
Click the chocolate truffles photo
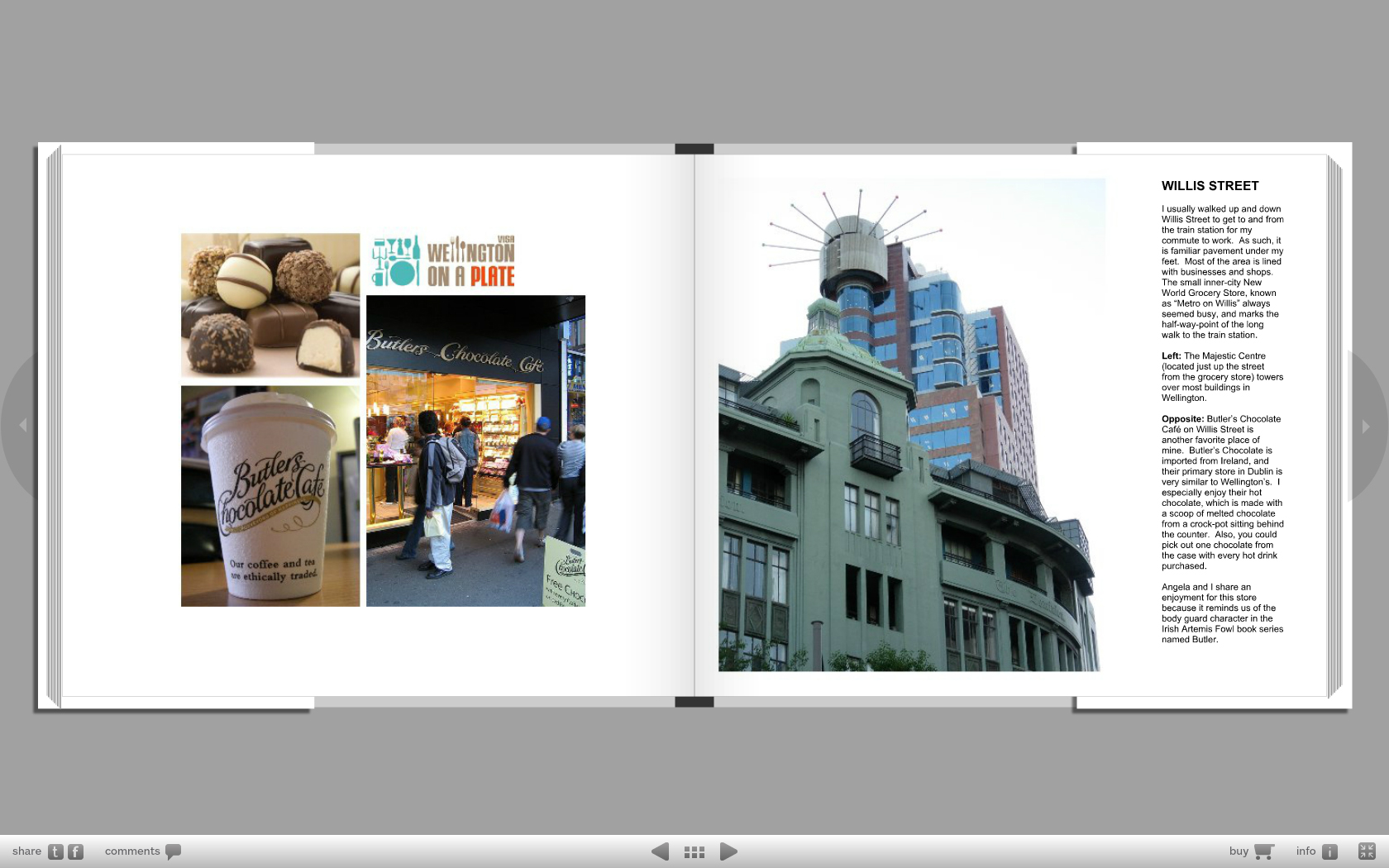[x=270, y=305]
